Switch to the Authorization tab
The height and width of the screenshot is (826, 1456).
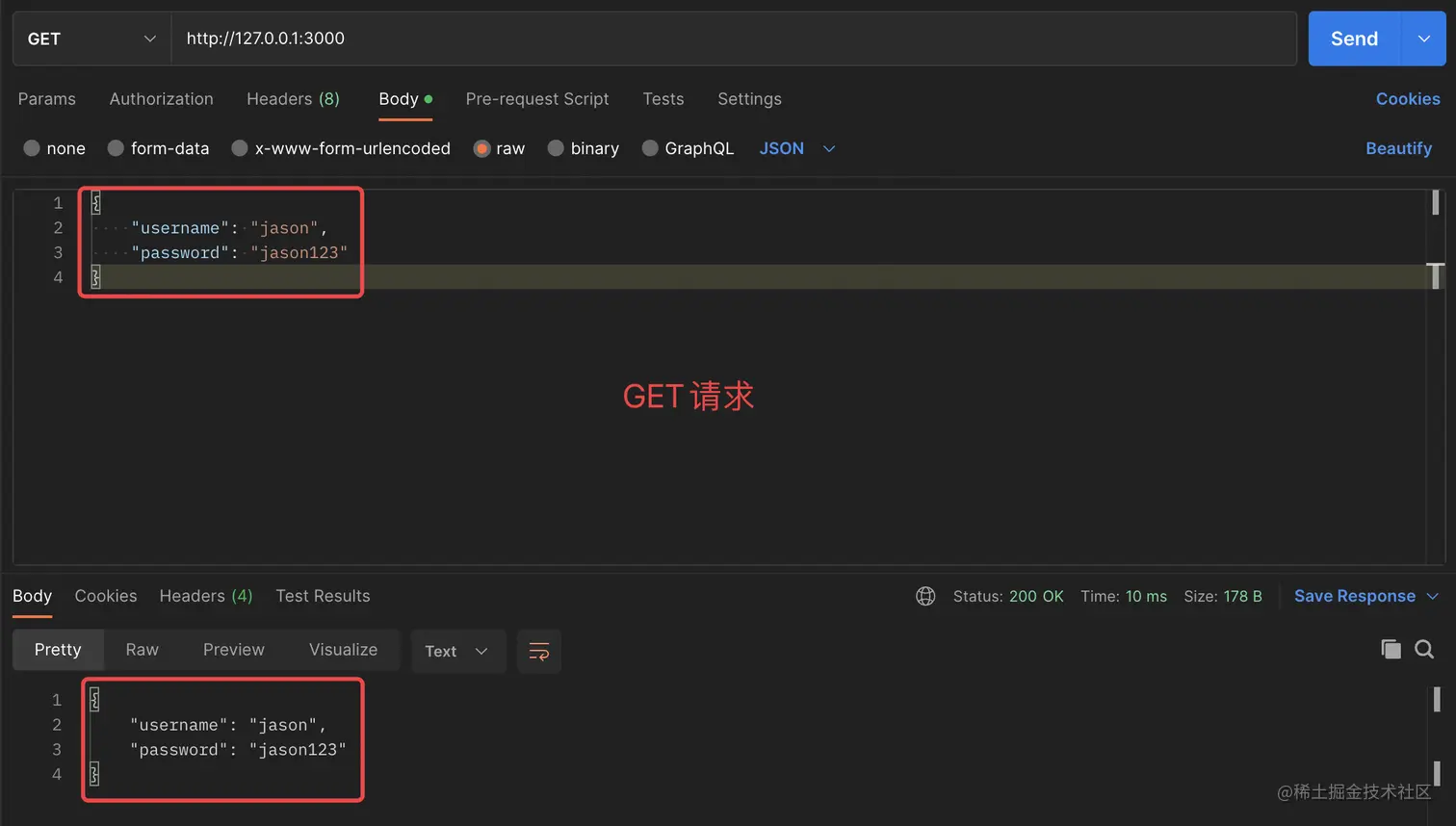(x=161, y=99)
